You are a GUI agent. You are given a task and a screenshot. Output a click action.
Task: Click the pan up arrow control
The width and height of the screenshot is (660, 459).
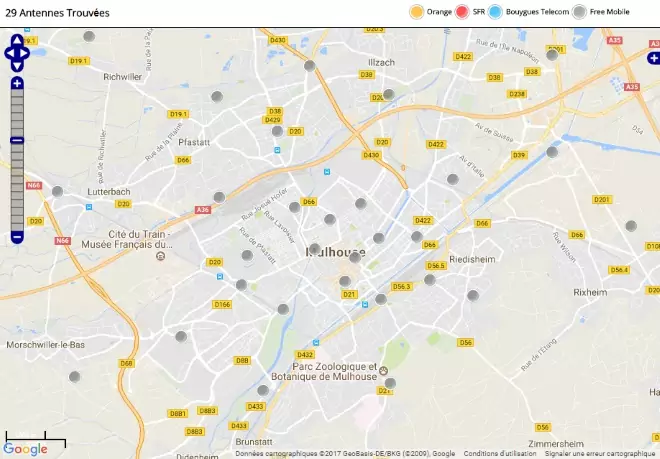(x=17, y=40)
